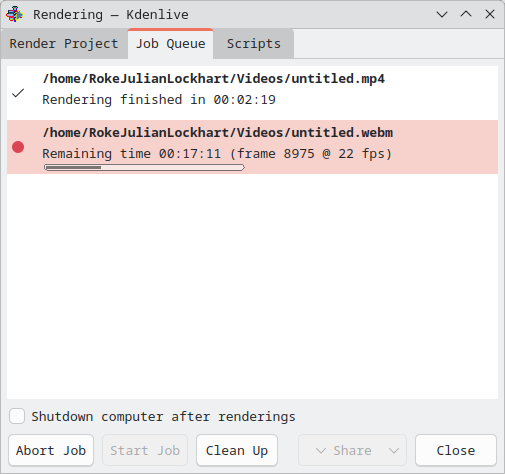
Task: Click the Share label text
Action: click(352, 451)
